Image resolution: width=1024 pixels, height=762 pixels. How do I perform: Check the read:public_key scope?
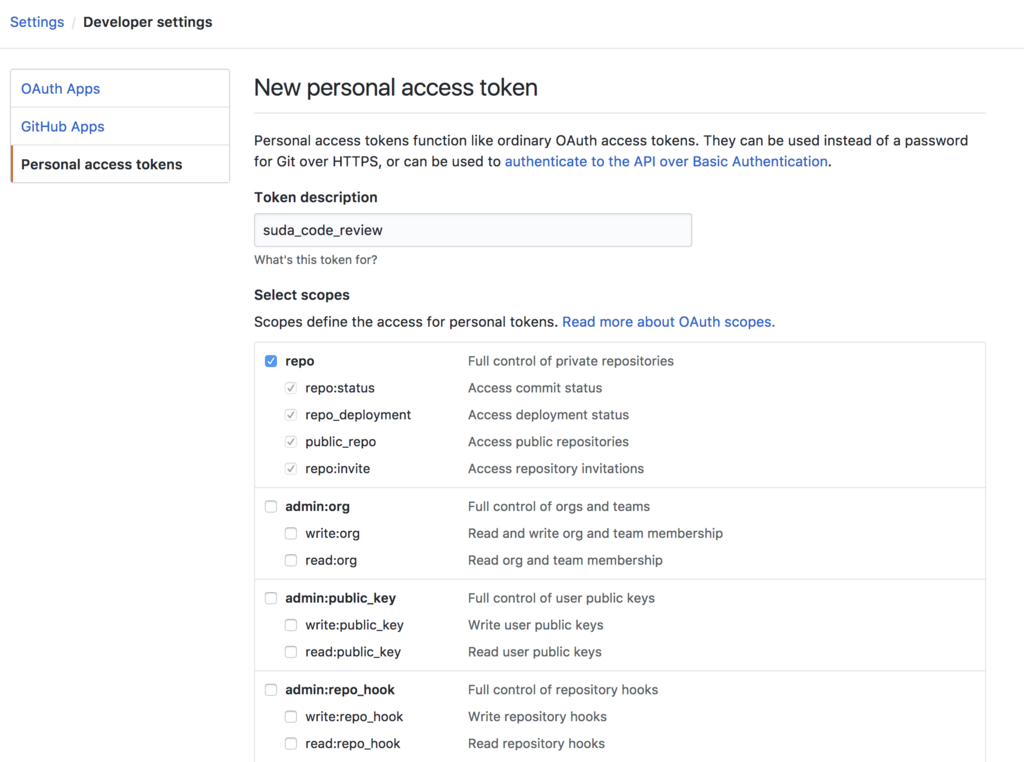[291, 653]
